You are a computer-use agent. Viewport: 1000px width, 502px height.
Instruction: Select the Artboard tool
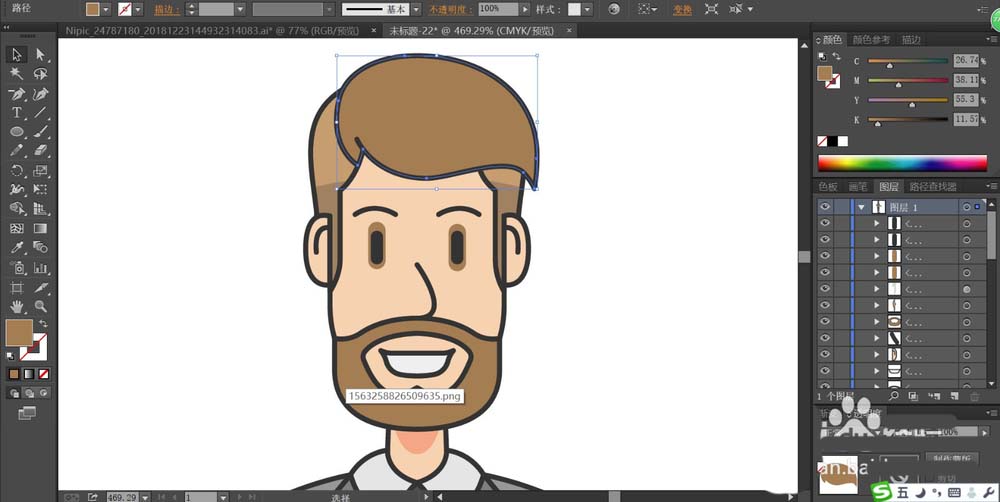[x=17, y=288]
